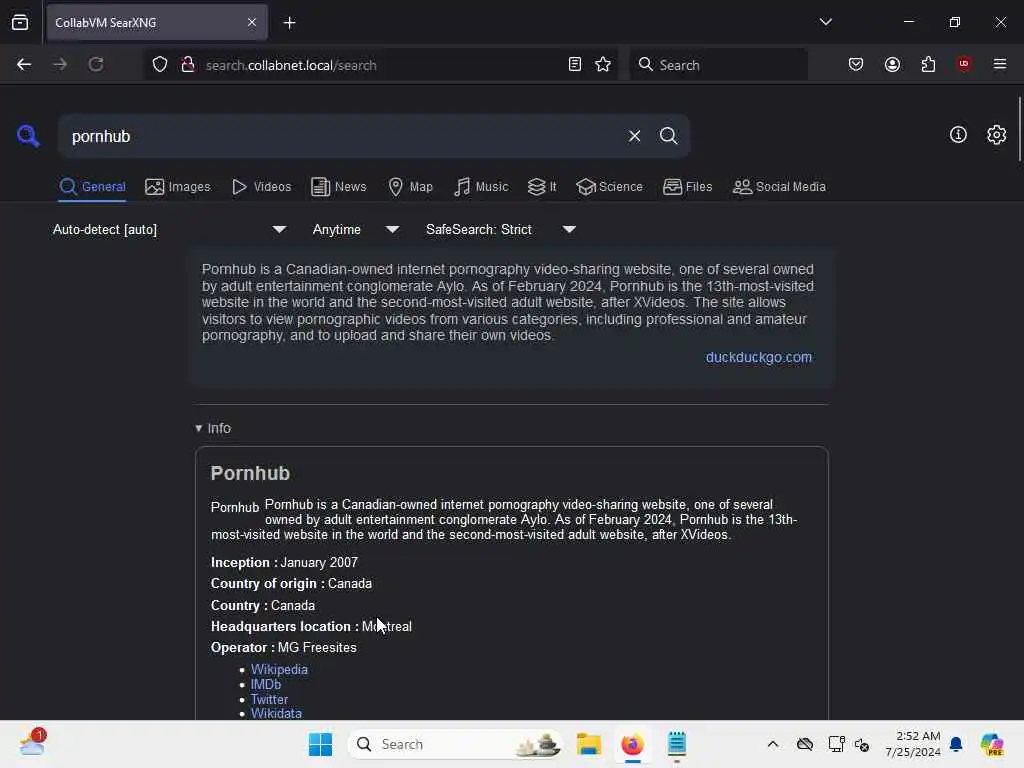Show hidden system tray icons
Image resolution: width=1024 pixels, height=768 pixels.
coord(773,744)
